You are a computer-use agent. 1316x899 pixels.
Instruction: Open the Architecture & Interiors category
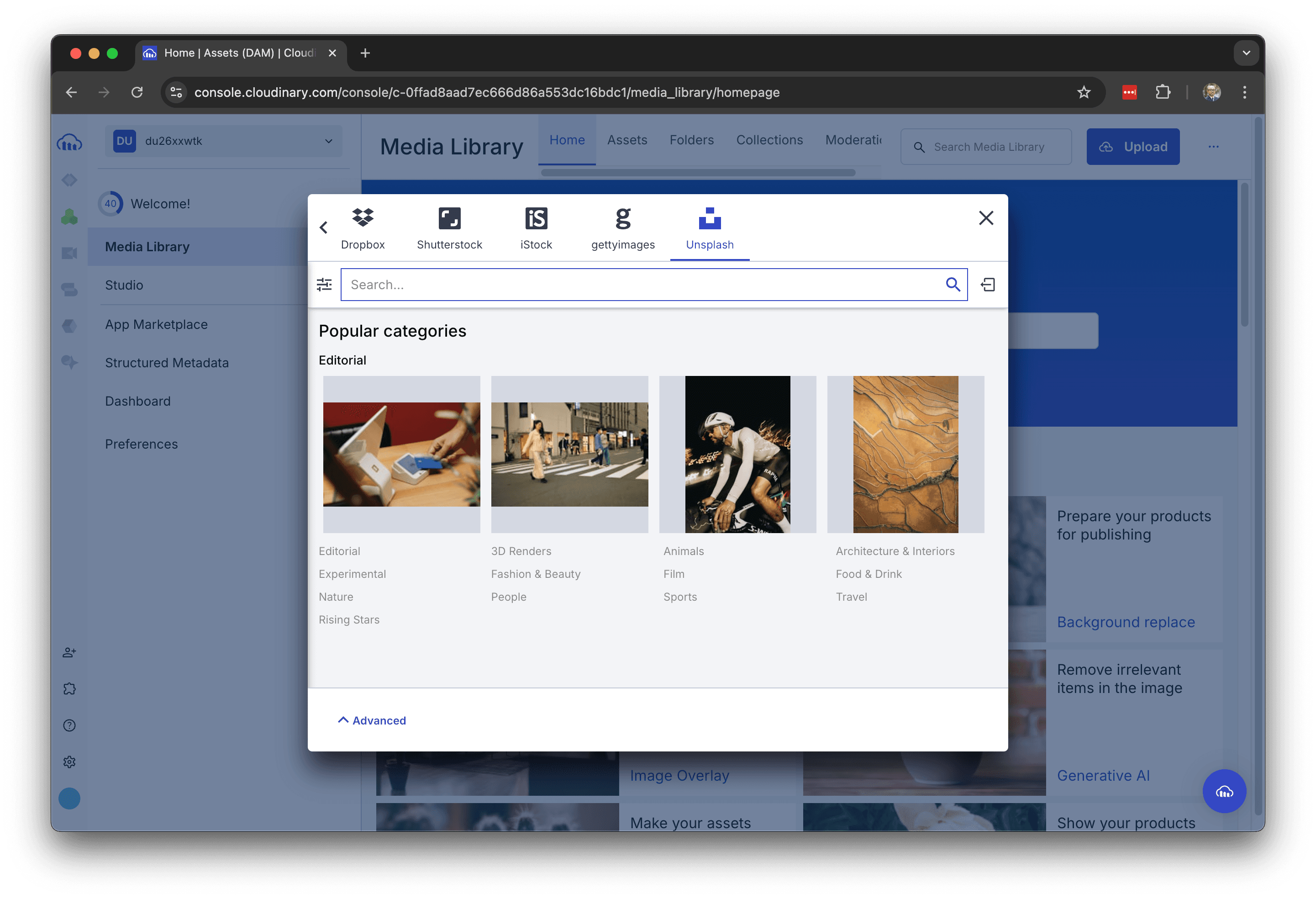pos(895,551)
